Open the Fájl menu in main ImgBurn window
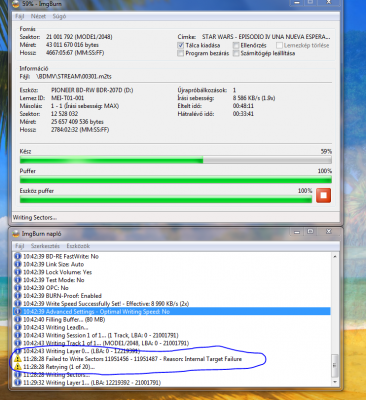This screenshot has height=400, width=366. (x=20, y=16)
